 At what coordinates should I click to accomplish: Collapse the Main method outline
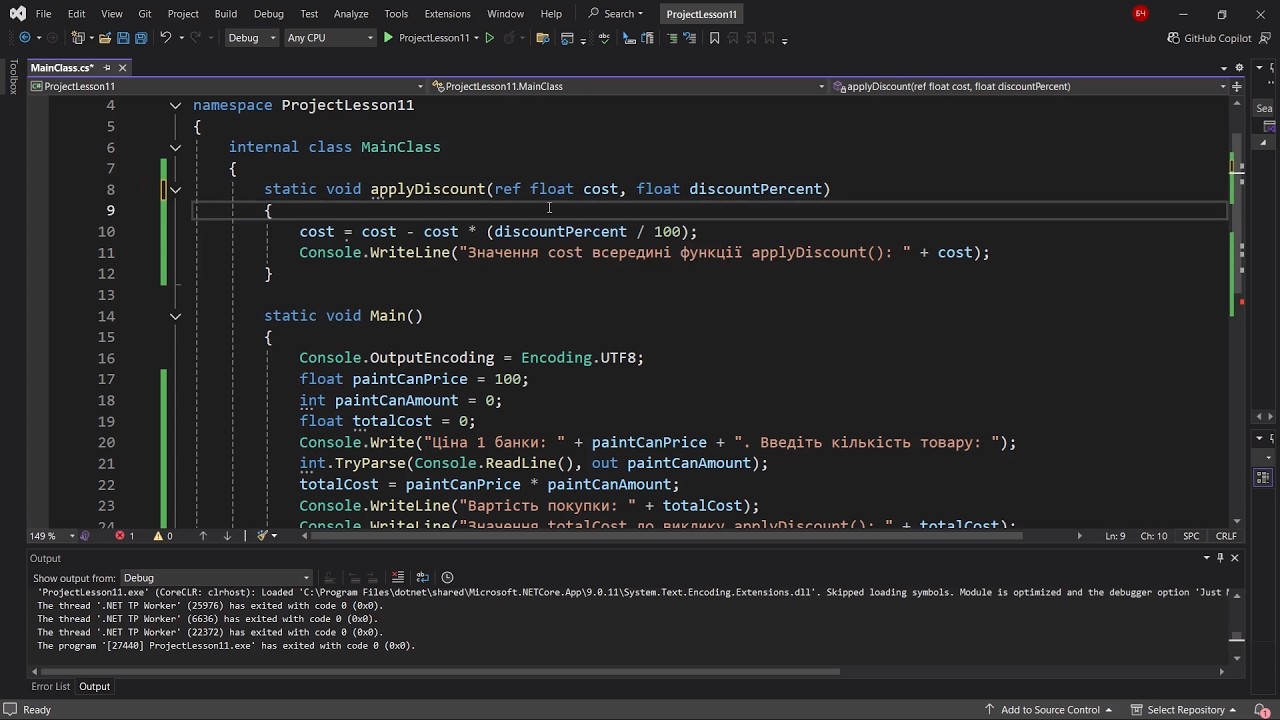[175, 316]
